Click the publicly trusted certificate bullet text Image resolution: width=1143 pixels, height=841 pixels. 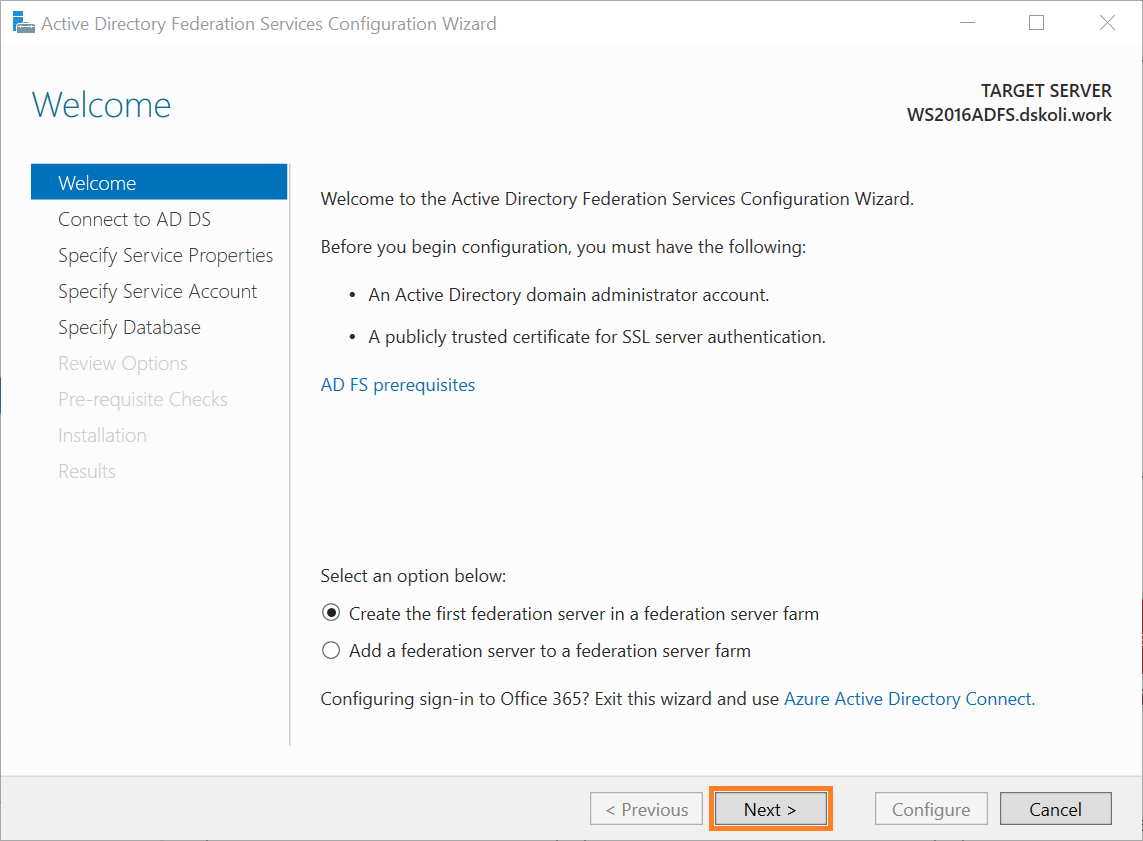click(597, 337)
